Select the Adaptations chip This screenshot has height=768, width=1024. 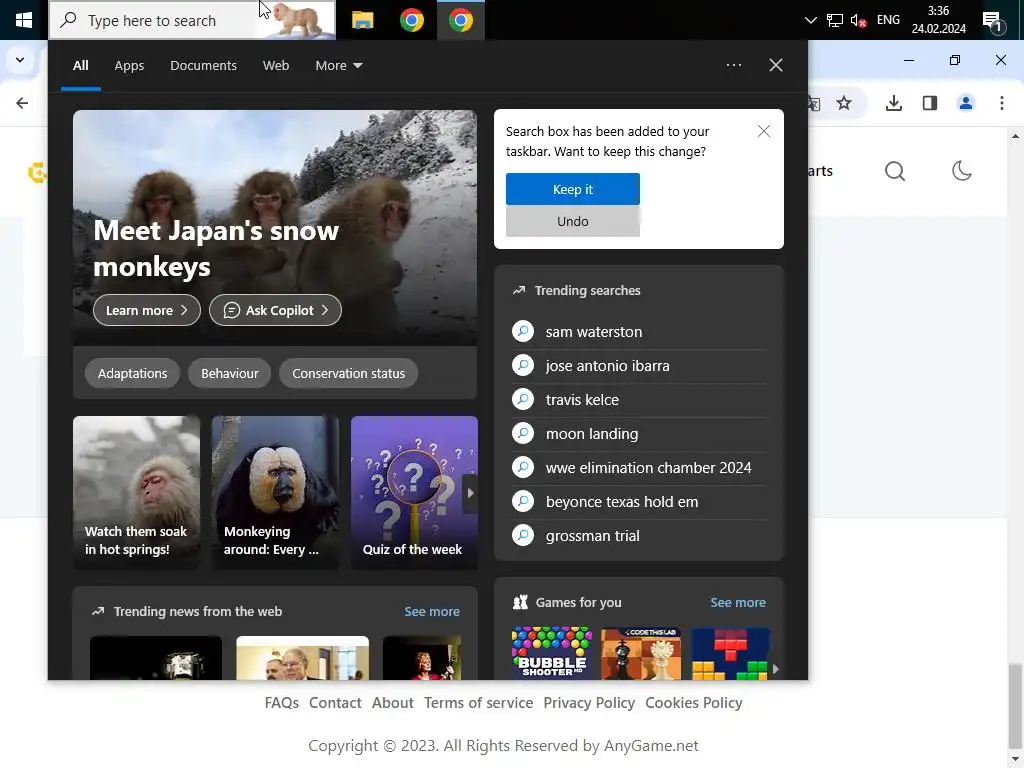pos(133,374)
